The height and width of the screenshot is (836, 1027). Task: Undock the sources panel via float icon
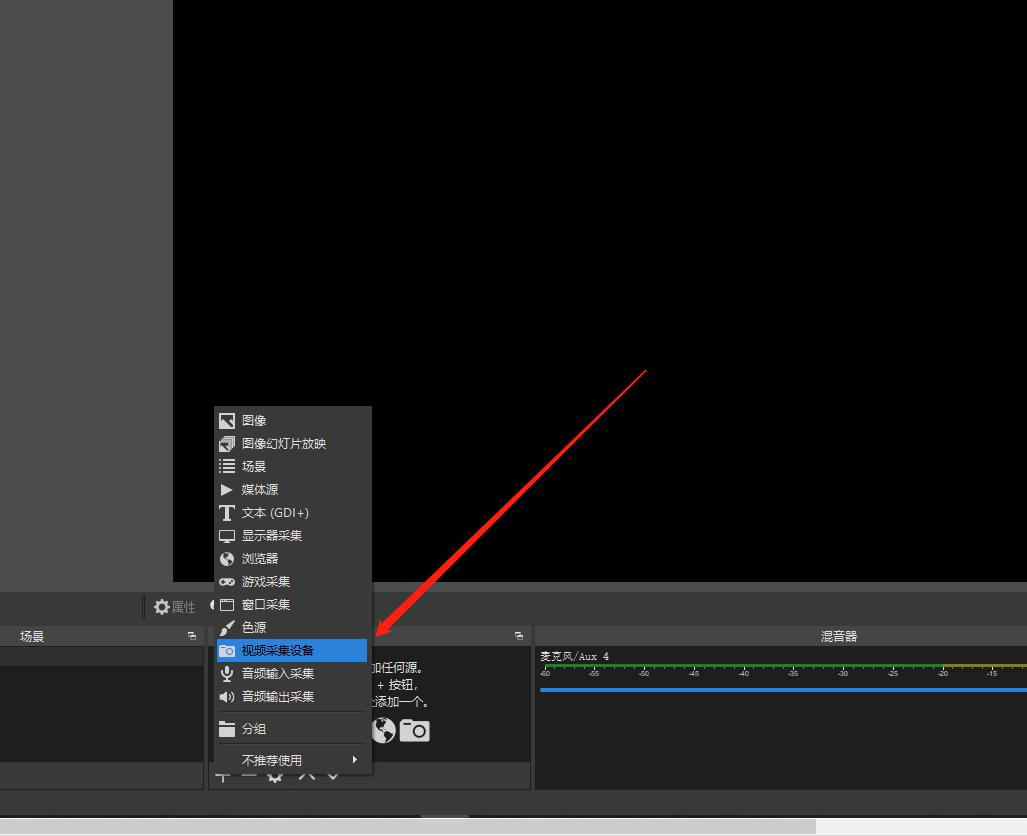pos(519,636)
